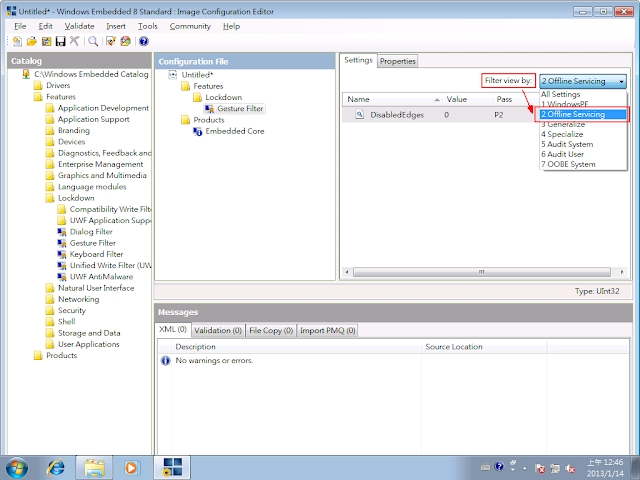640x480 pixels.
Task: Launch Internet Explorer from the taskbar
Action: [56, 468]
